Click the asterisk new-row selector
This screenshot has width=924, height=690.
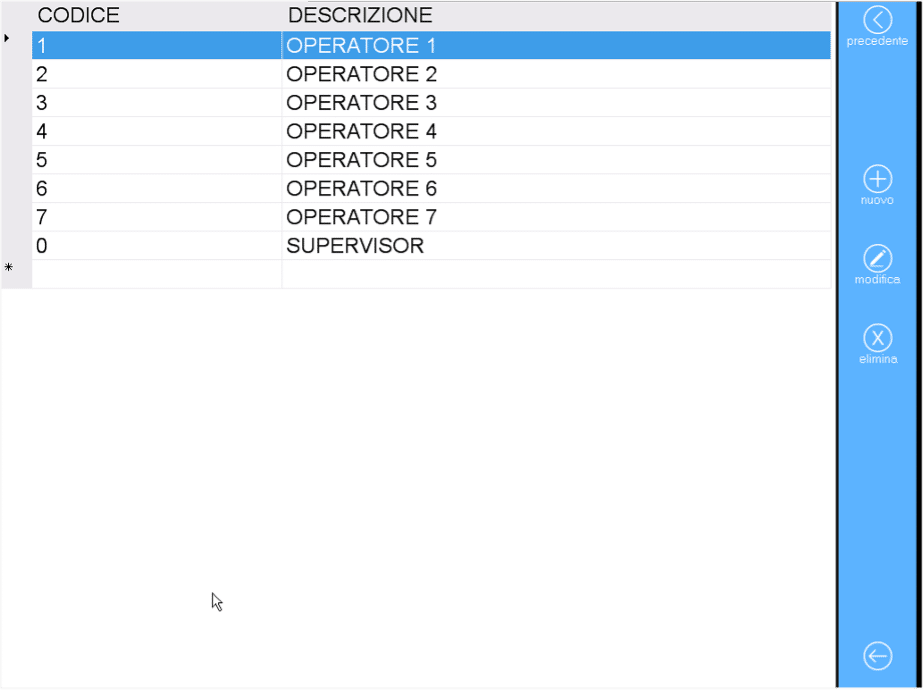click(x=16, y=274)
